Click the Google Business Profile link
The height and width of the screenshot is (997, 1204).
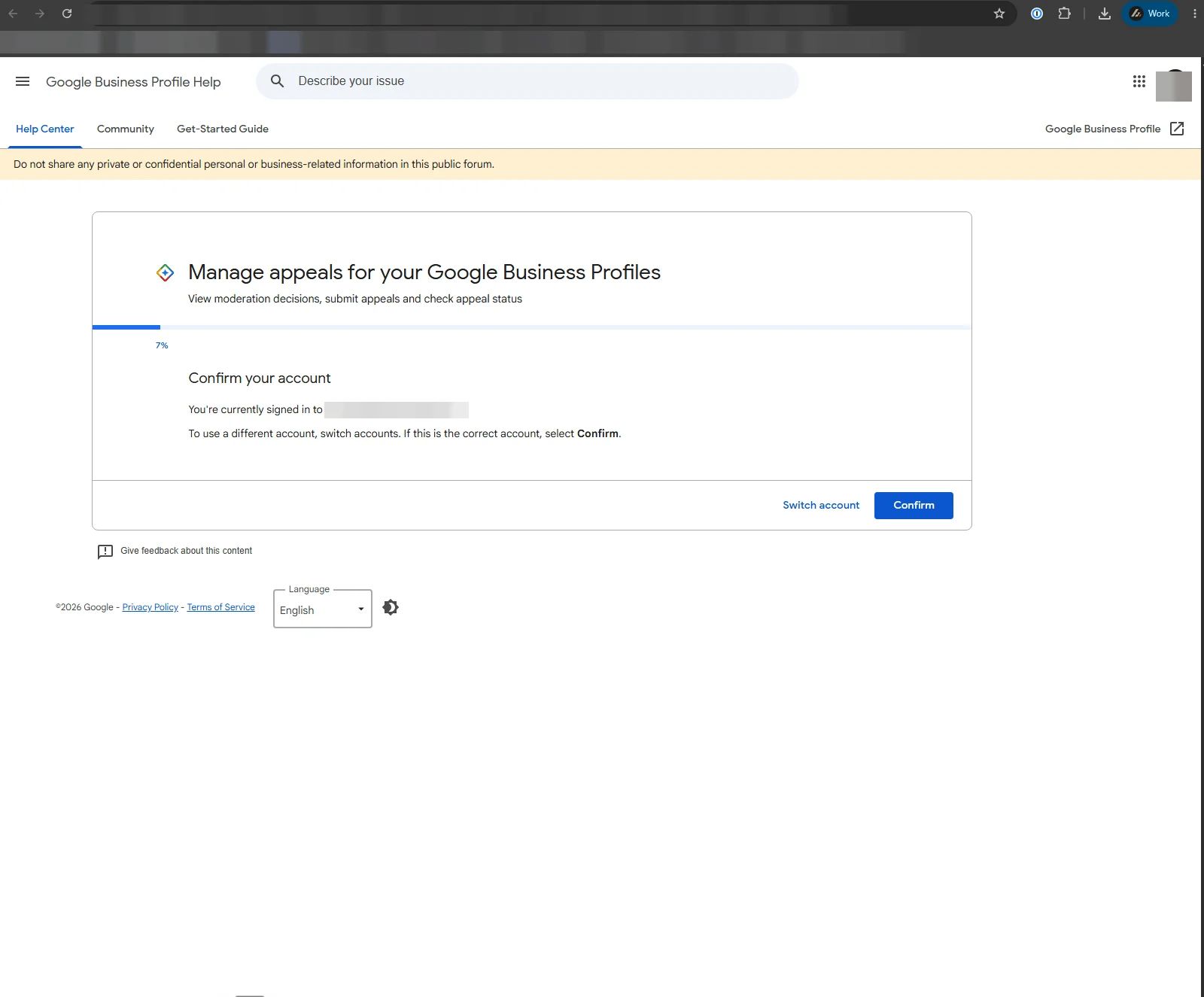click(1103, 129)
